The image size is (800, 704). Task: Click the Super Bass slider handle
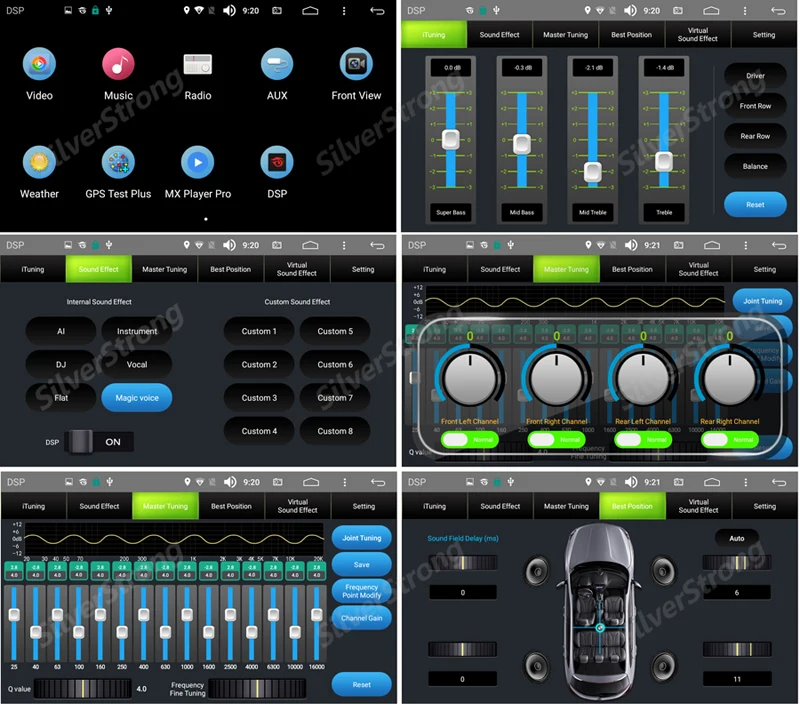coord(451,140)
